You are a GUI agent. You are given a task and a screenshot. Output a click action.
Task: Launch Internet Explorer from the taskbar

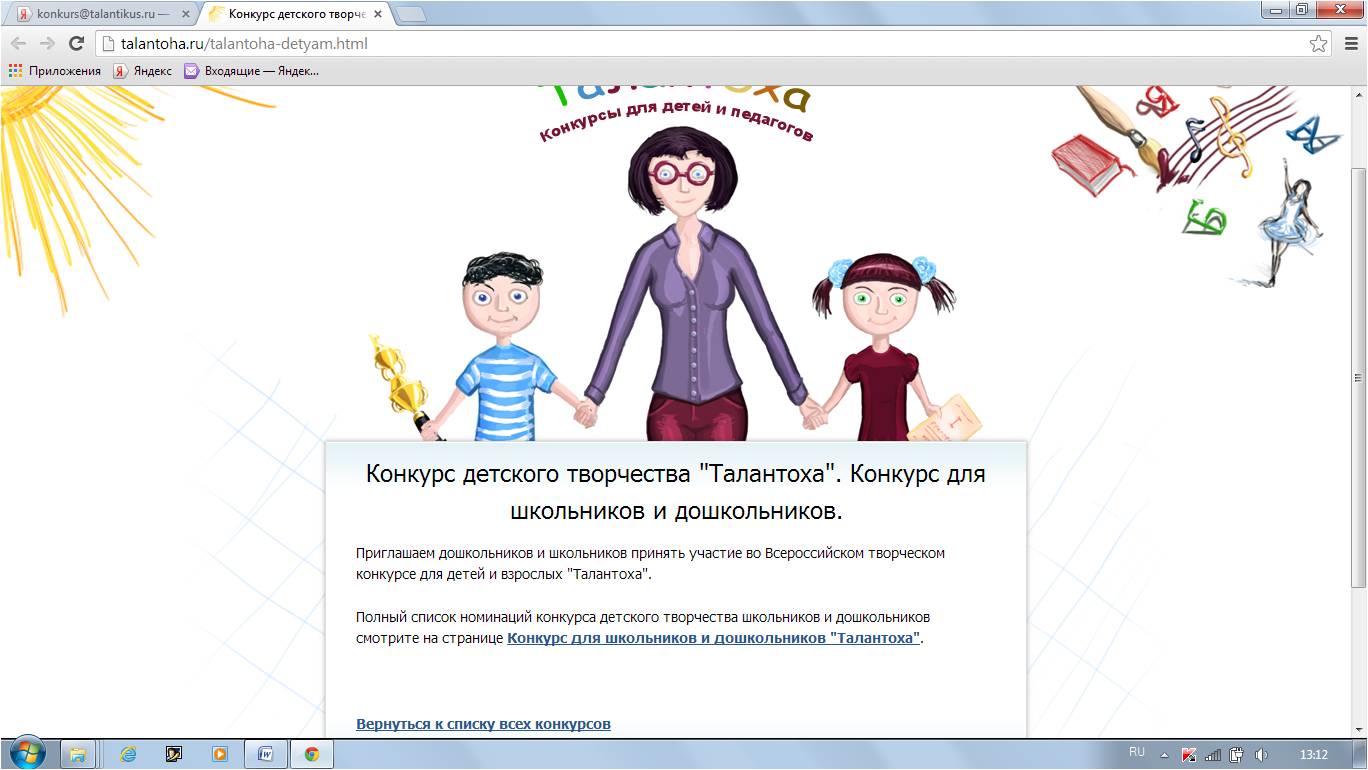[128, 754]
